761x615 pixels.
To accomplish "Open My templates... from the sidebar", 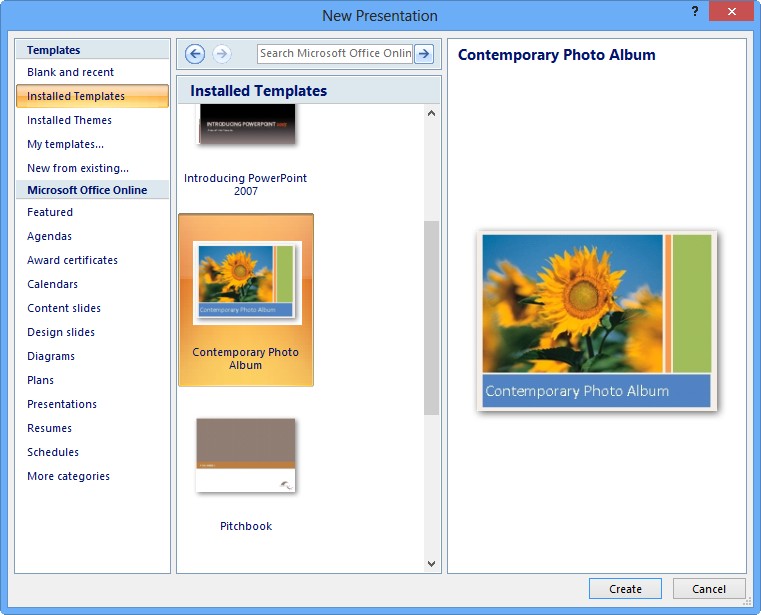I will 66,144.
